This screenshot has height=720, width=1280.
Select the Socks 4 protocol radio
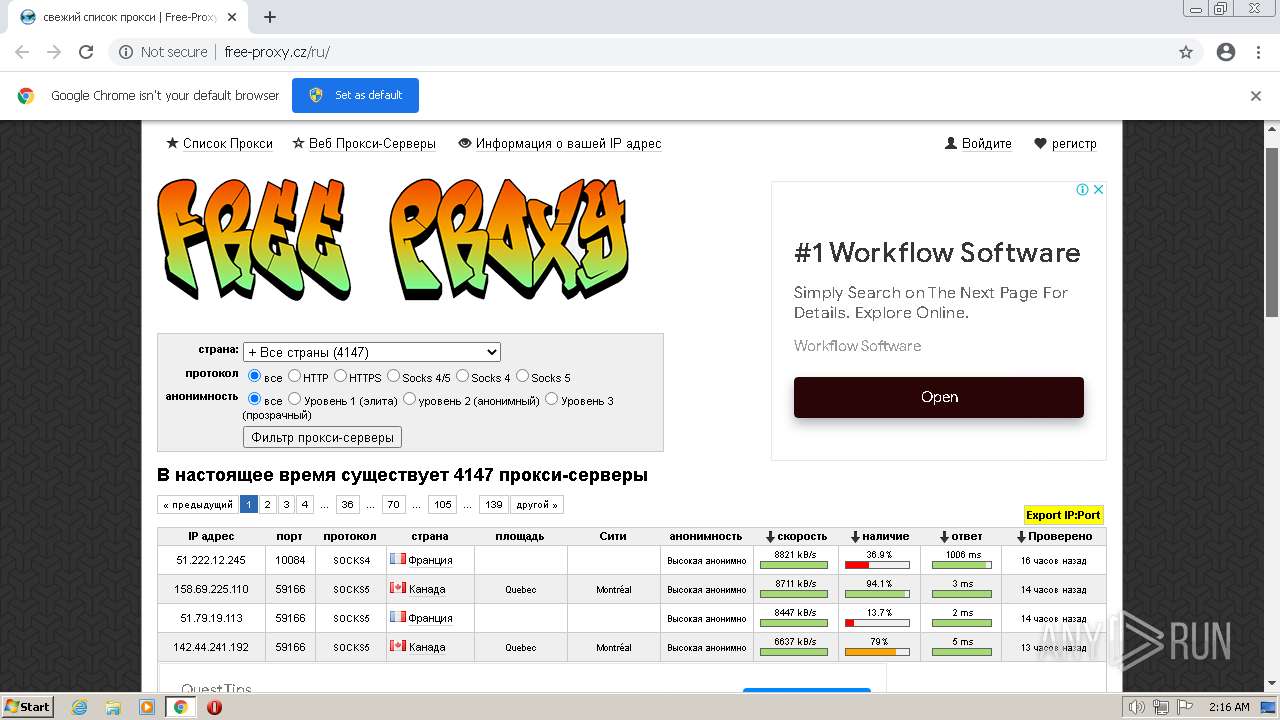(x=462, y=377)
